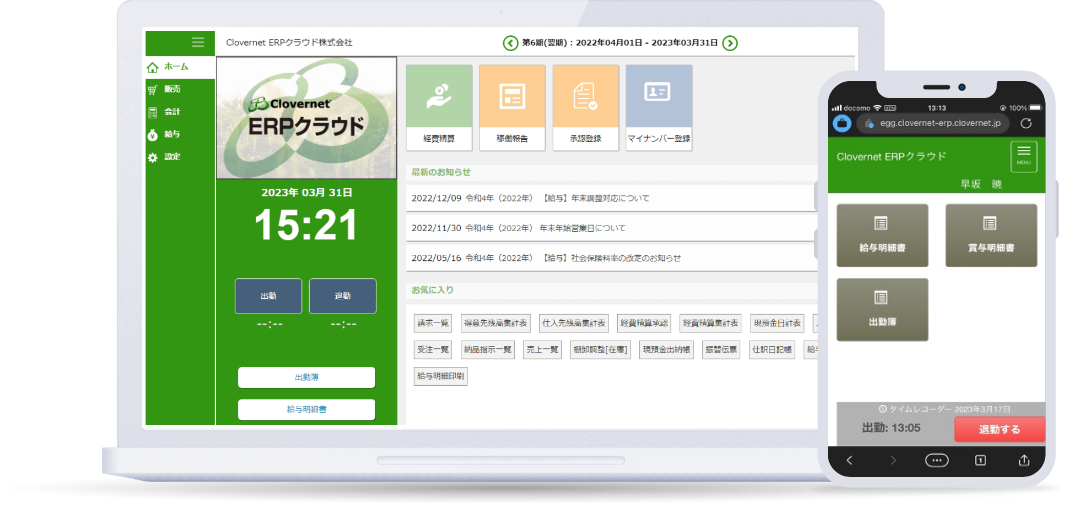
Task: Tap the phone browser three-dots menu
Action: (936, 460)
